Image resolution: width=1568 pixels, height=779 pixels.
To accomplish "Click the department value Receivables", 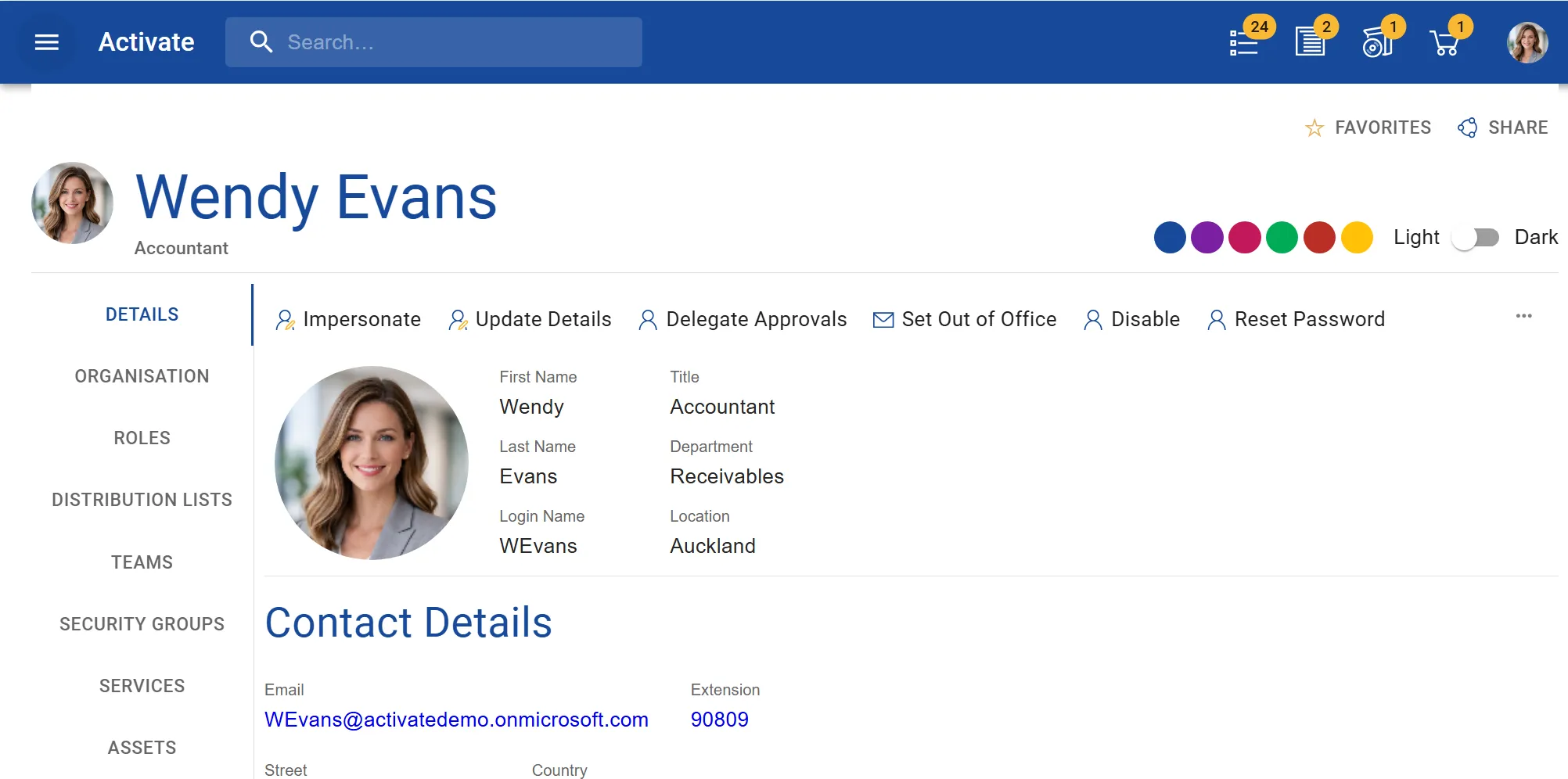I will (727, 477).
